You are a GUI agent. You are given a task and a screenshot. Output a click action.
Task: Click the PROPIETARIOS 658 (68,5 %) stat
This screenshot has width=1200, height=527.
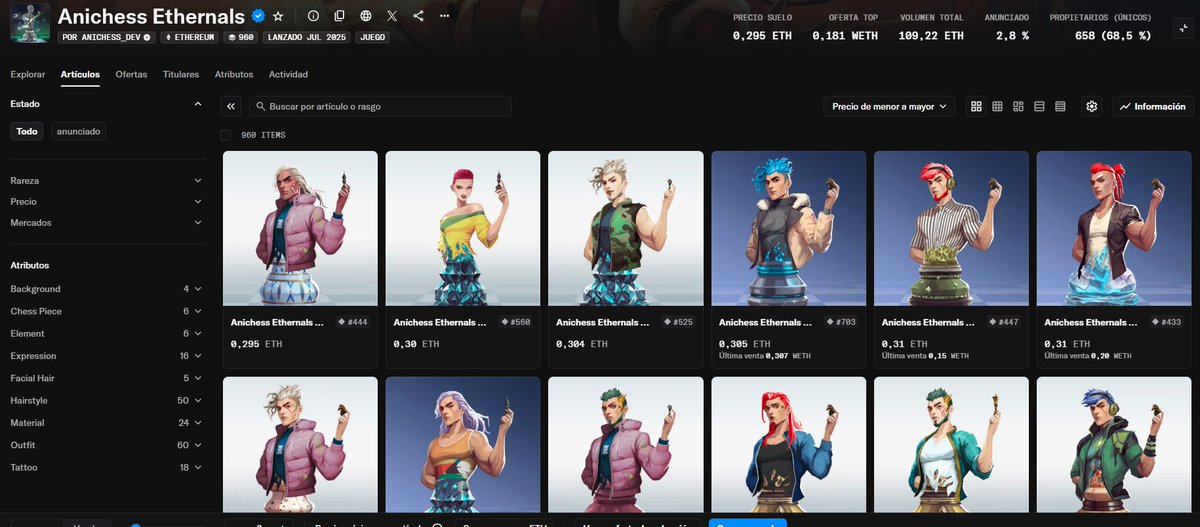[1100, 27]
